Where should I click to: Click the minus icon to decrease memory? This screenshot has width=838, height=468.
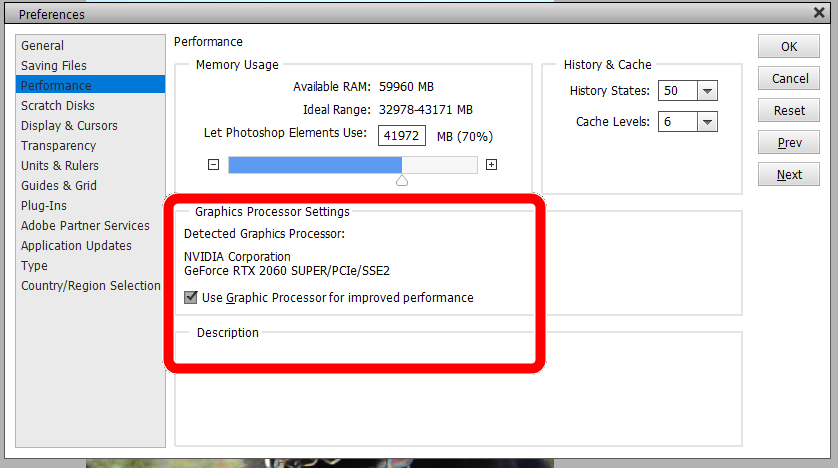(213, 165)
